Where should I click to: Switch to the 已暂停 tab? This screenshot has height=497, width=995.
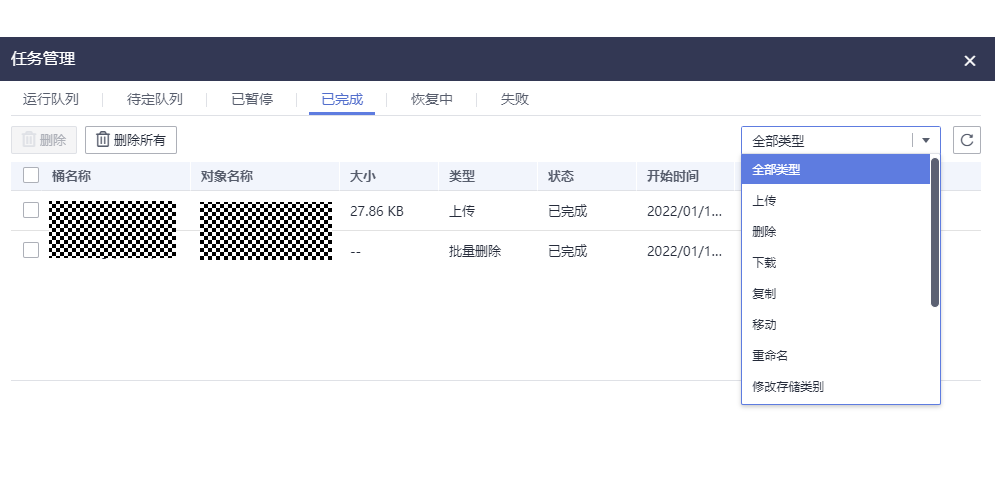click(251, 99)
